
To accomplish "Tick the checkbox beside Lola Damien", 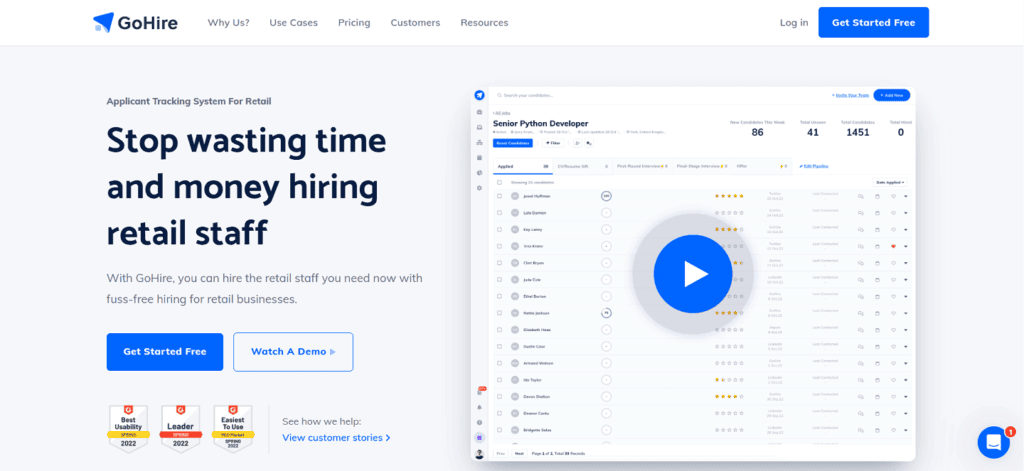I will click(500, 212).
